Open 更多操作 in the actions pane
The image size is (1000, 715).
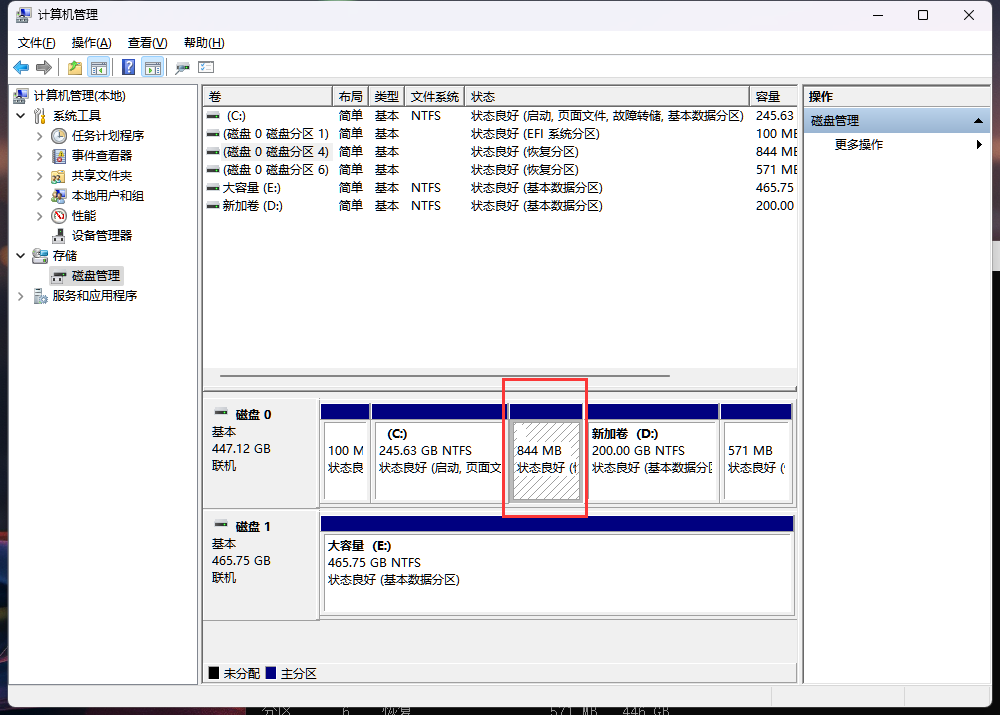click(858, 145)
